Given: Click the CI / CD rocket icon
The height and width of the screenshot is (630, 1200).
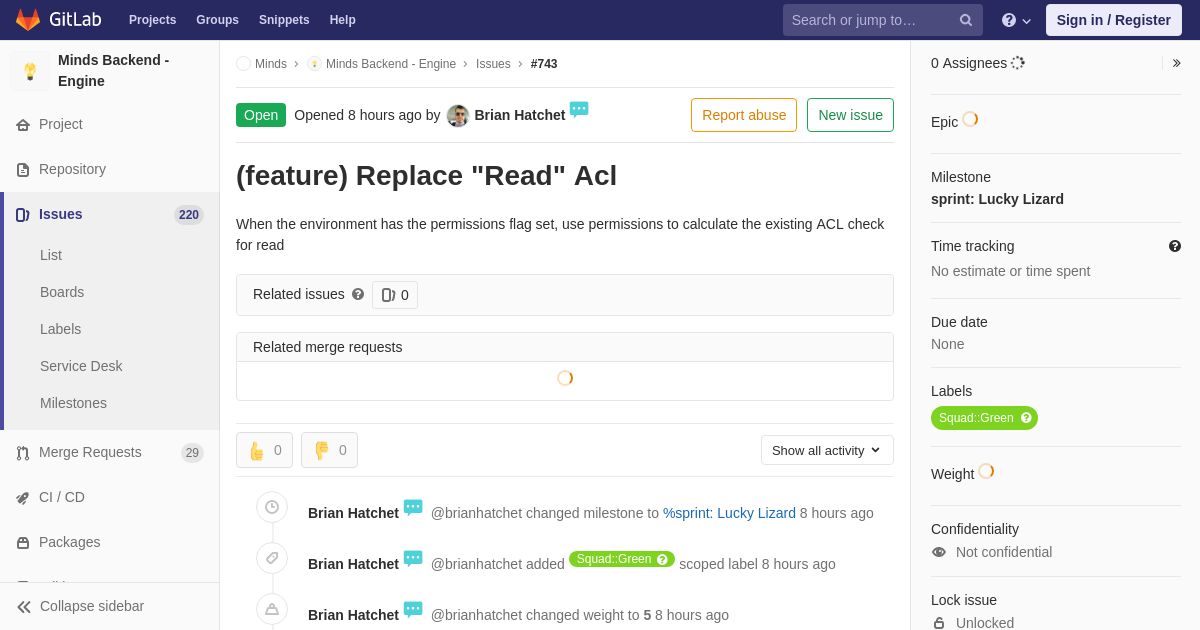Looking at the screenshot, I should [x=23, y=498].
